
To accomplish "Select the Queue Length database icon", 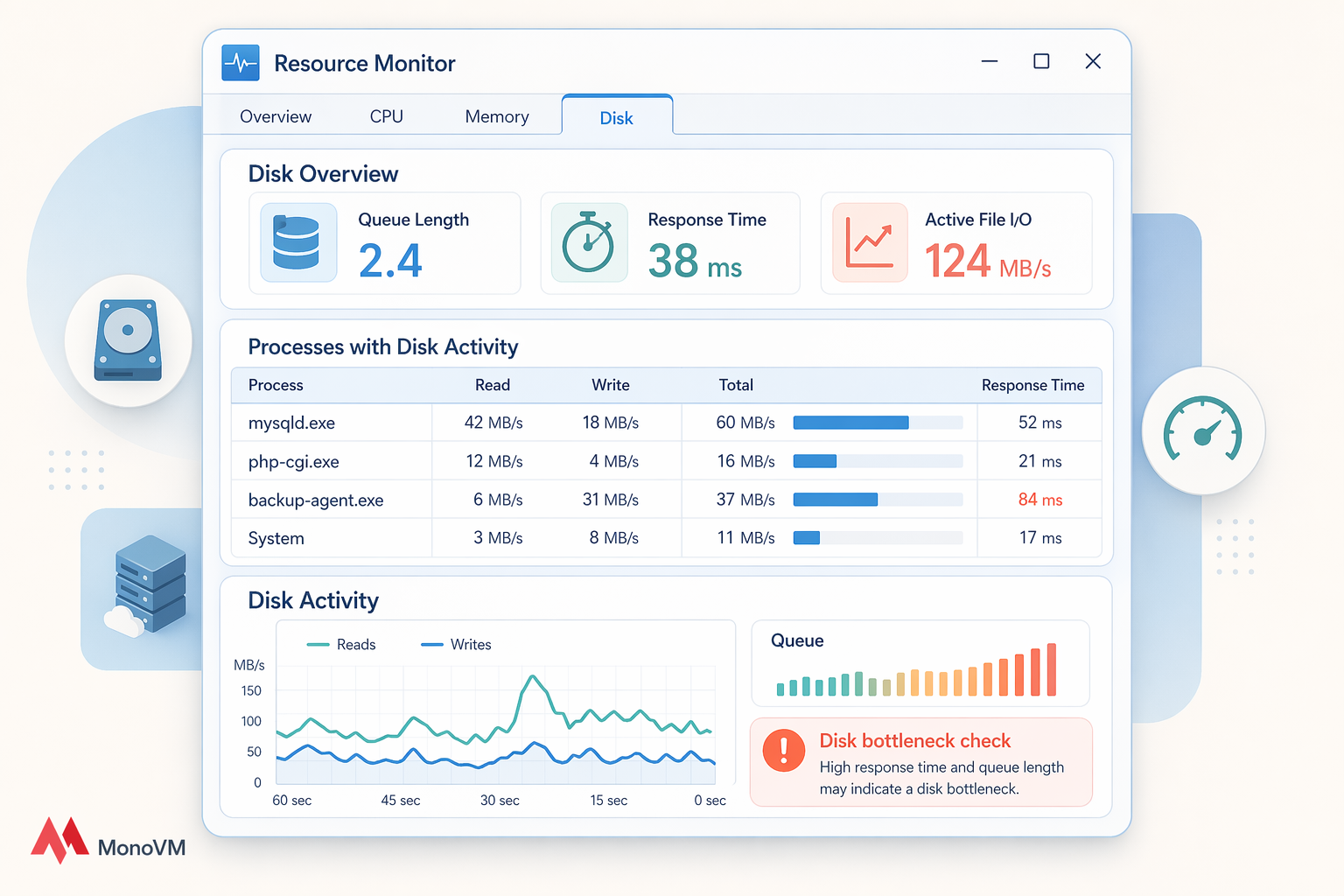I will pyautogui.click(x=298, y=242).
